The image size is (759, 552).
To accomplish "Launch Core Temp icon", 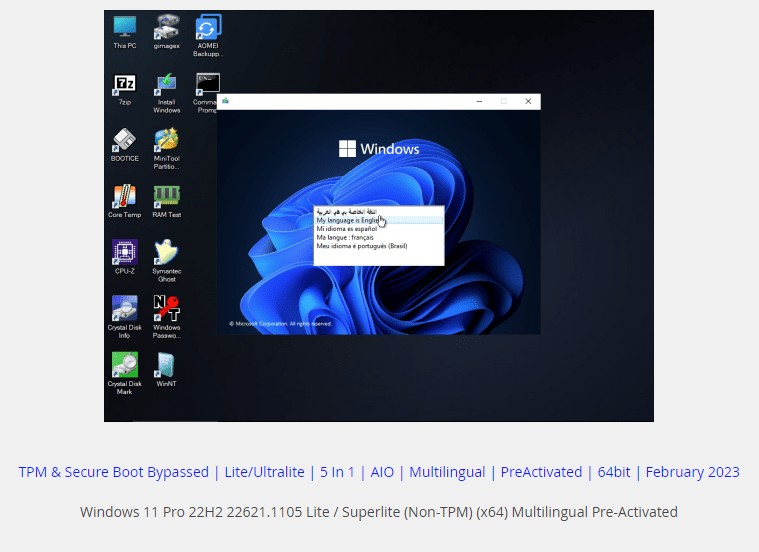I will [124, 201].
